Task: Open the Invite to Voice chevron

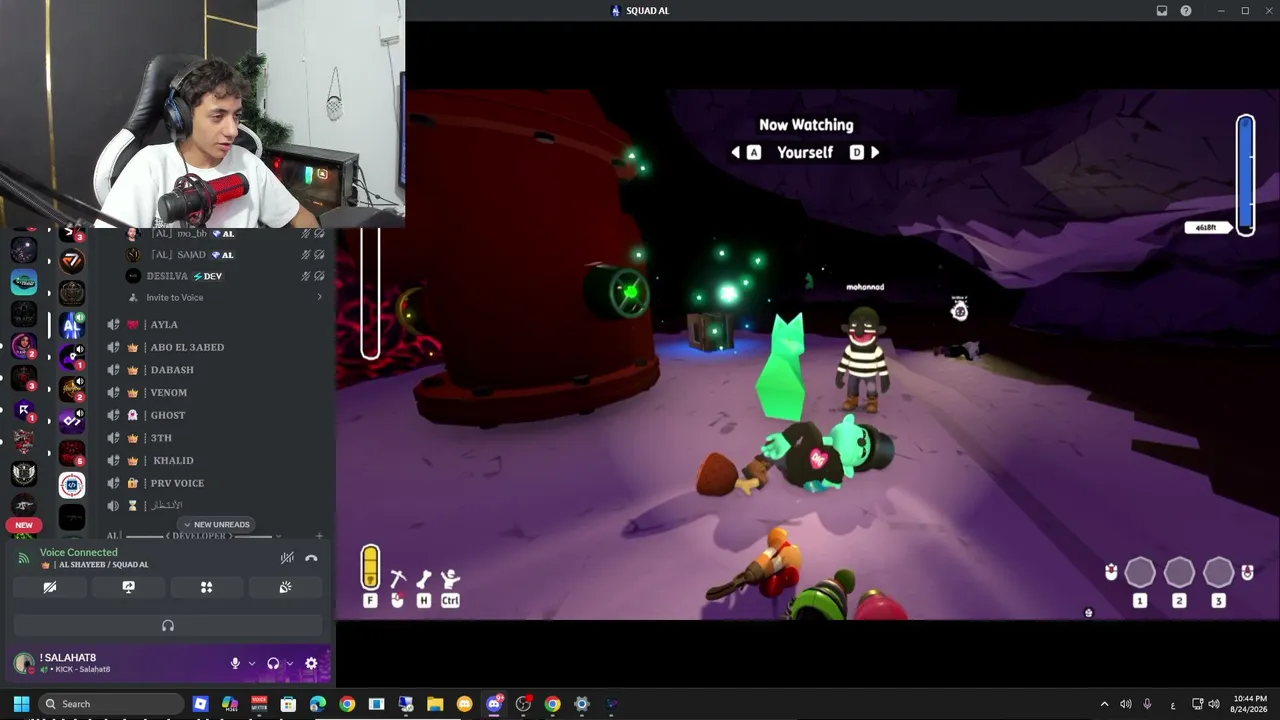Action: point(320,297)
